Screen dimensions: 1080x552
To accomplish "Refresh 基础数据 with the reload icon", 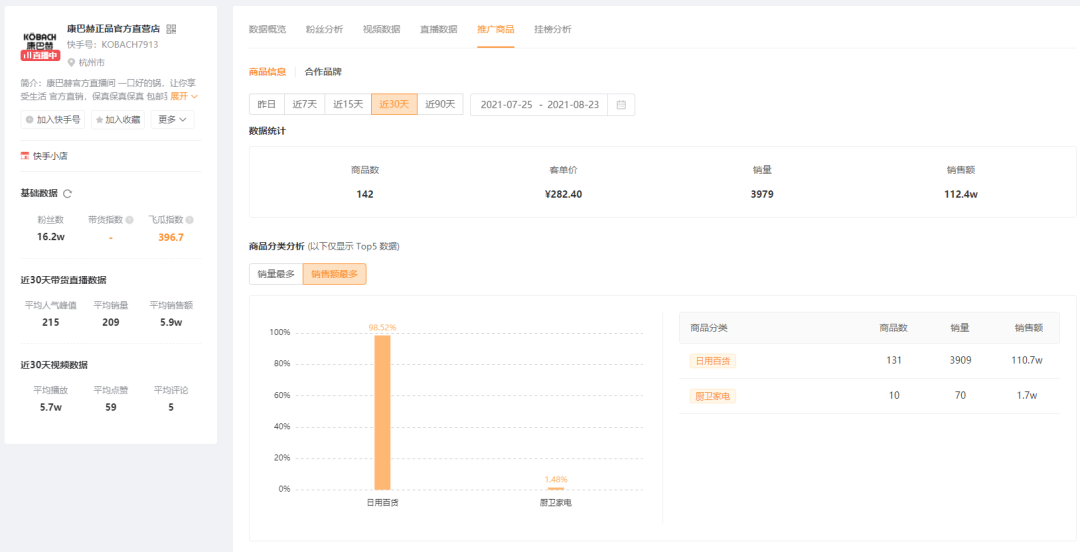I will point(67,193).
